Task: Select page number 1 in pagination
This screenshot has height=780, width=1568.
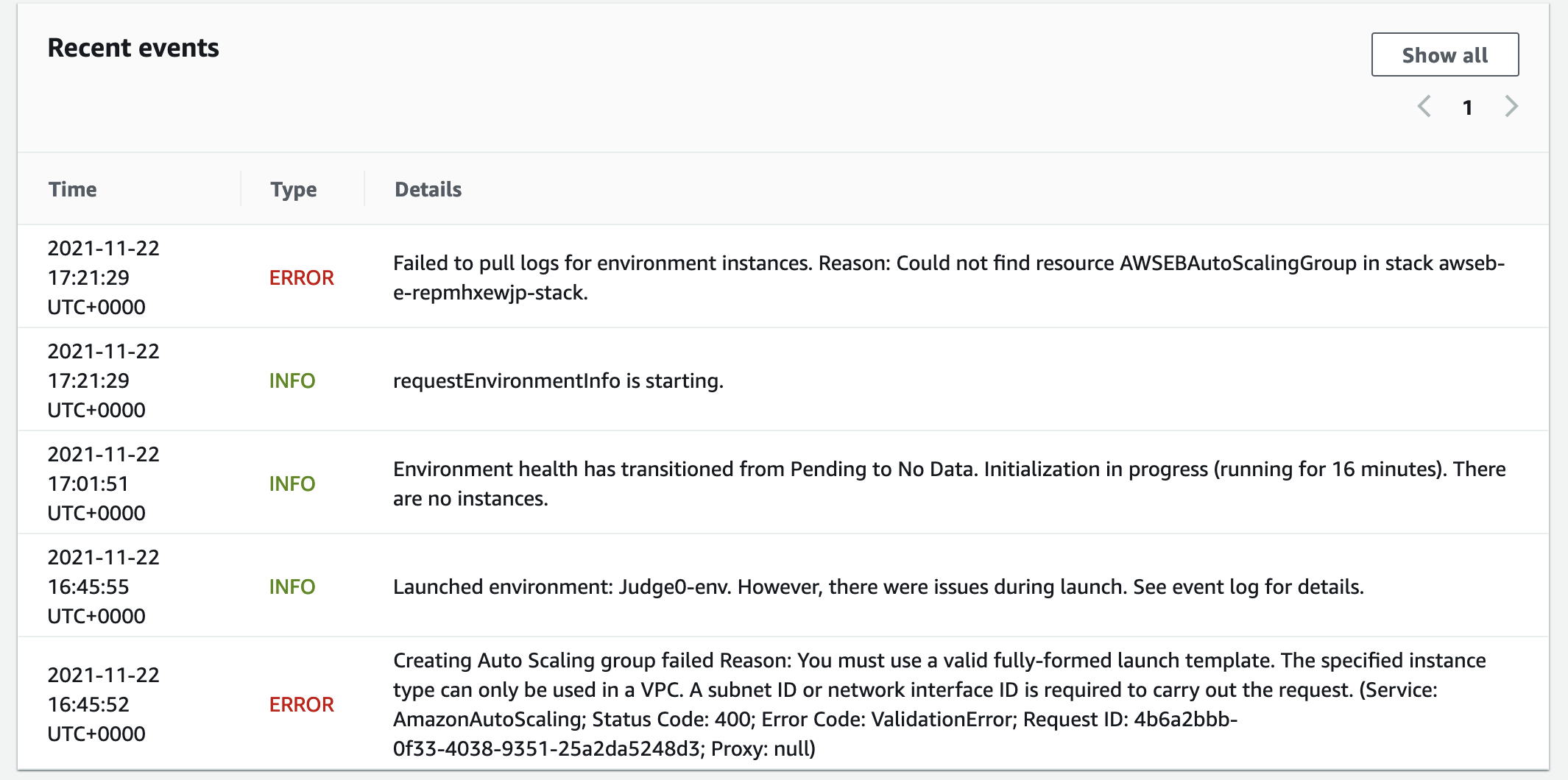Action: (1467, 107)
